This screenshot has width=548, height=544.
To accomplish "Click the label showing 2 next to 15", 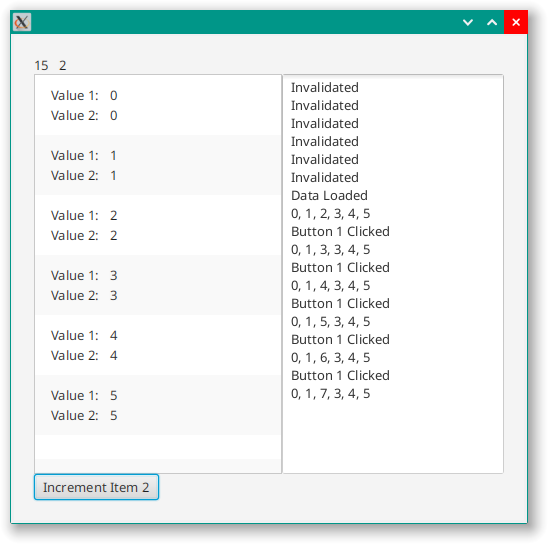I will coord(63,65).
